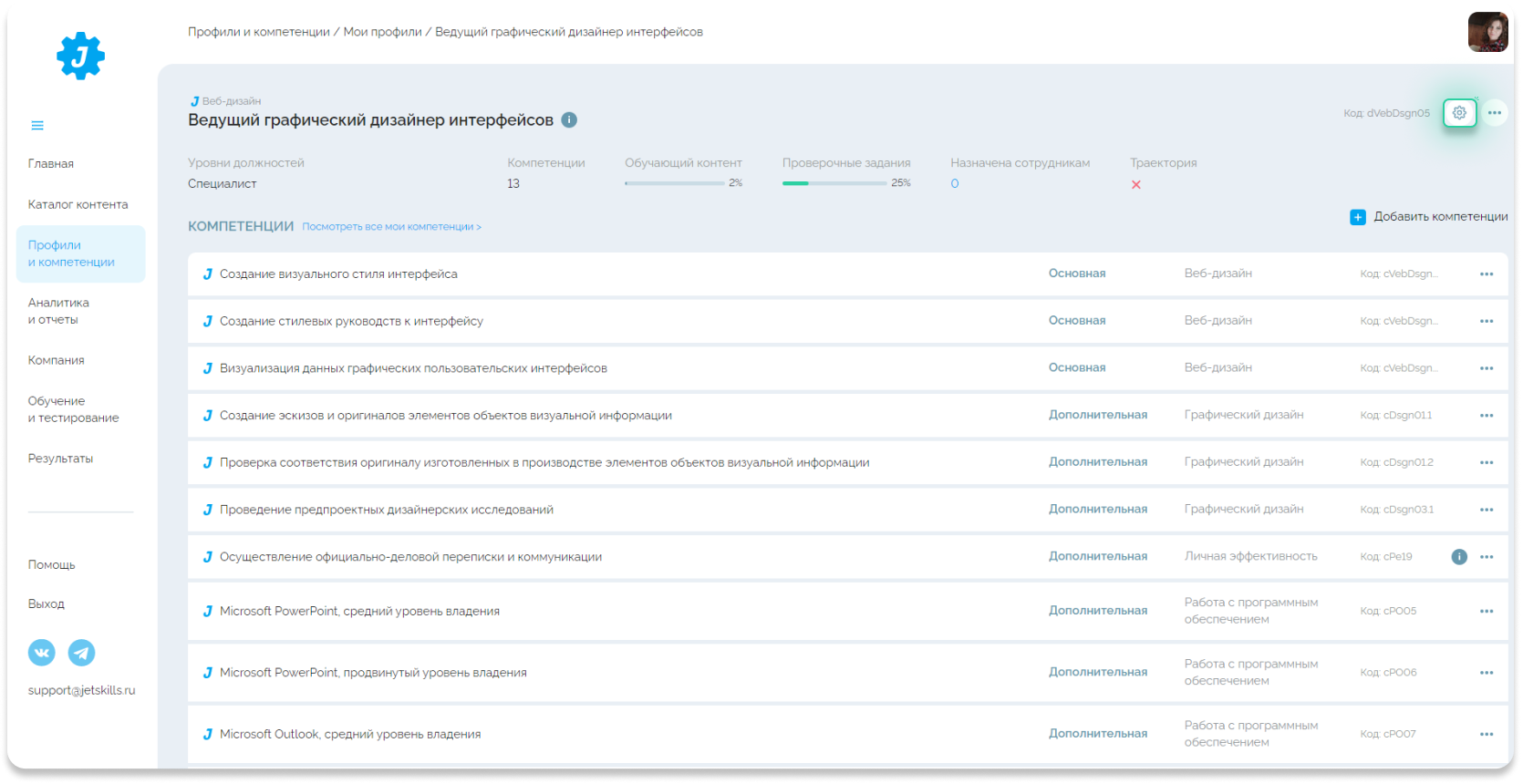Click info icon in the cPe19 competency row
This screenshot has width=1523, height=784.
click(x=1459, y=557)
